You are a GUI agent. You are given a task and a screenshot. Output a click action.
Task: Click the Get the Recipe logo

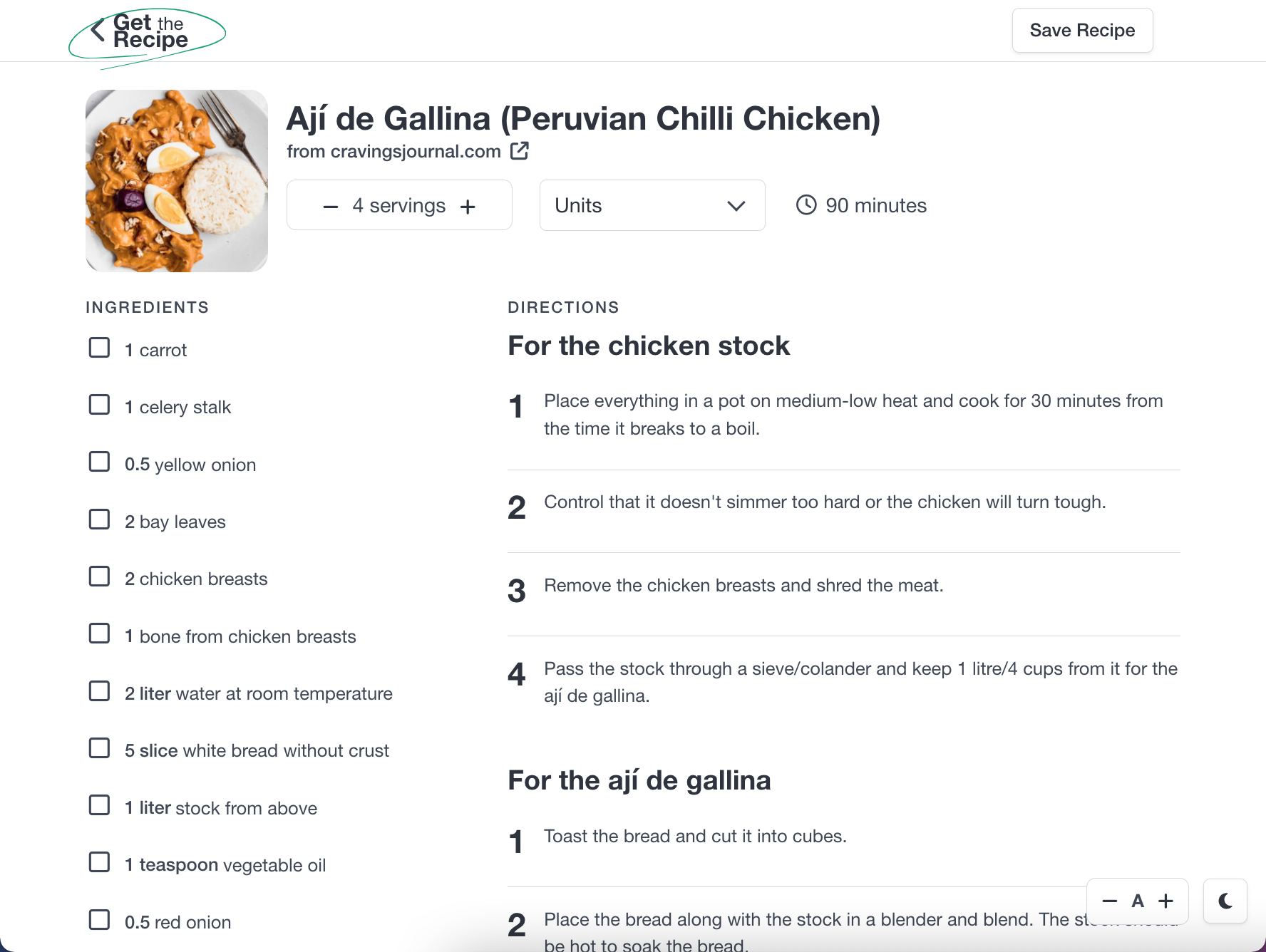click(148, 35)
